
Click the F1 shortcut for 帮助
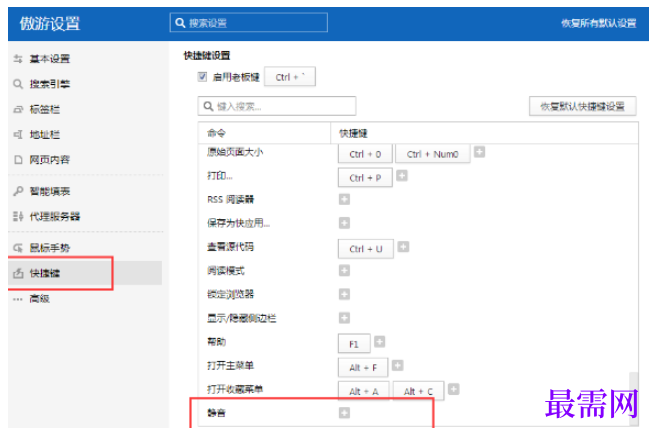coord(354,344)
